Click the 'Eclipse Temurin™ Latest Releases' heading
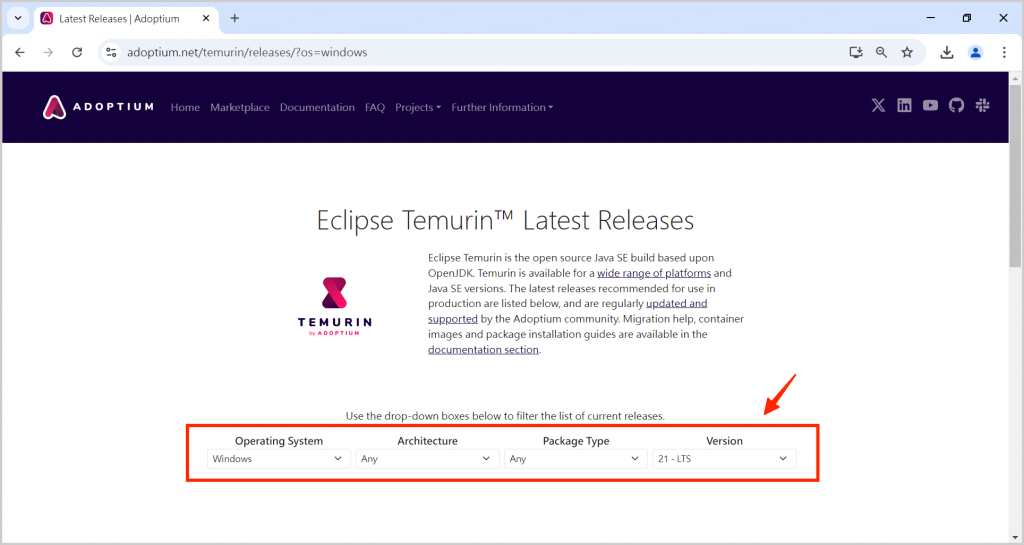Viewport: 1024px width, 545px height. pyautogui.click(x=505, y=221)
